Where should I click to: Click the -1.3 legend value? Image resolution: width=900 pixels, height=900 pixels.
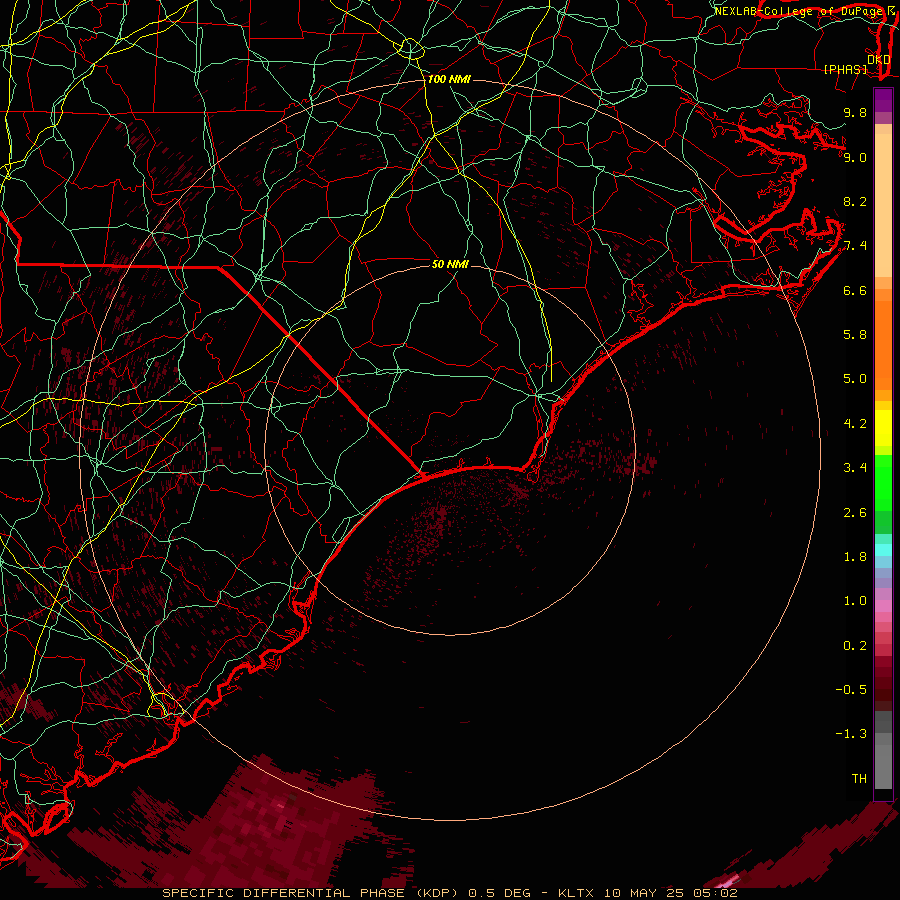point(851,734)
